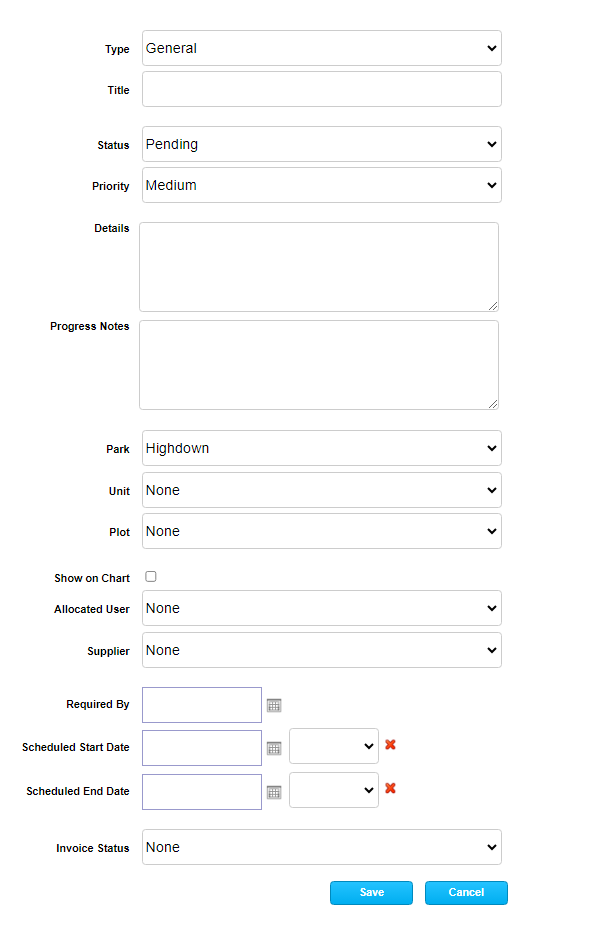Screen dimensions: 613x930
Task: Change Priority dropdown from Medium
Action: pos(321,185)
